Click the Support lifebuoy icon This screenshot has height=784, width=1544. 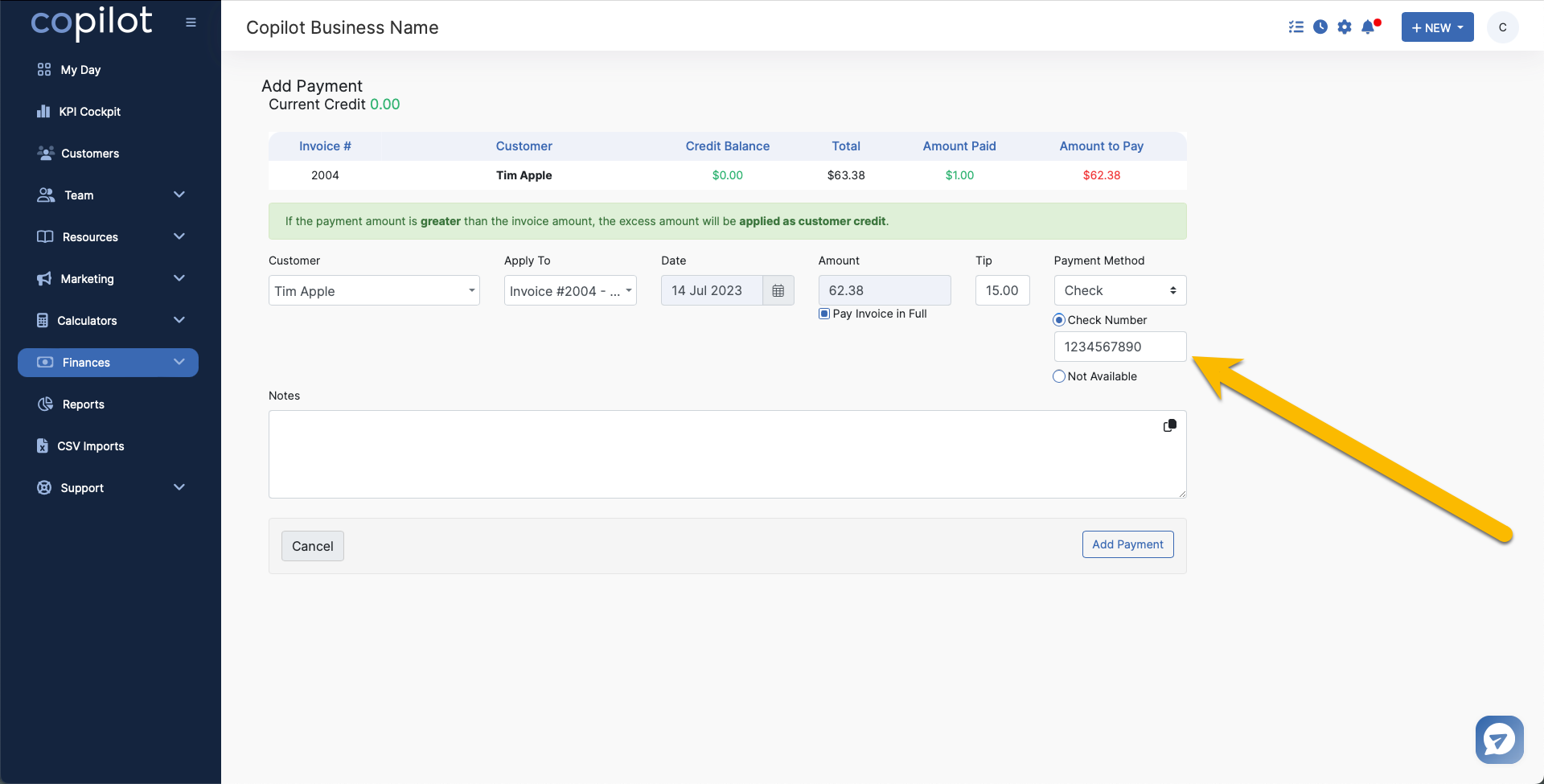(x=44, y=488)
